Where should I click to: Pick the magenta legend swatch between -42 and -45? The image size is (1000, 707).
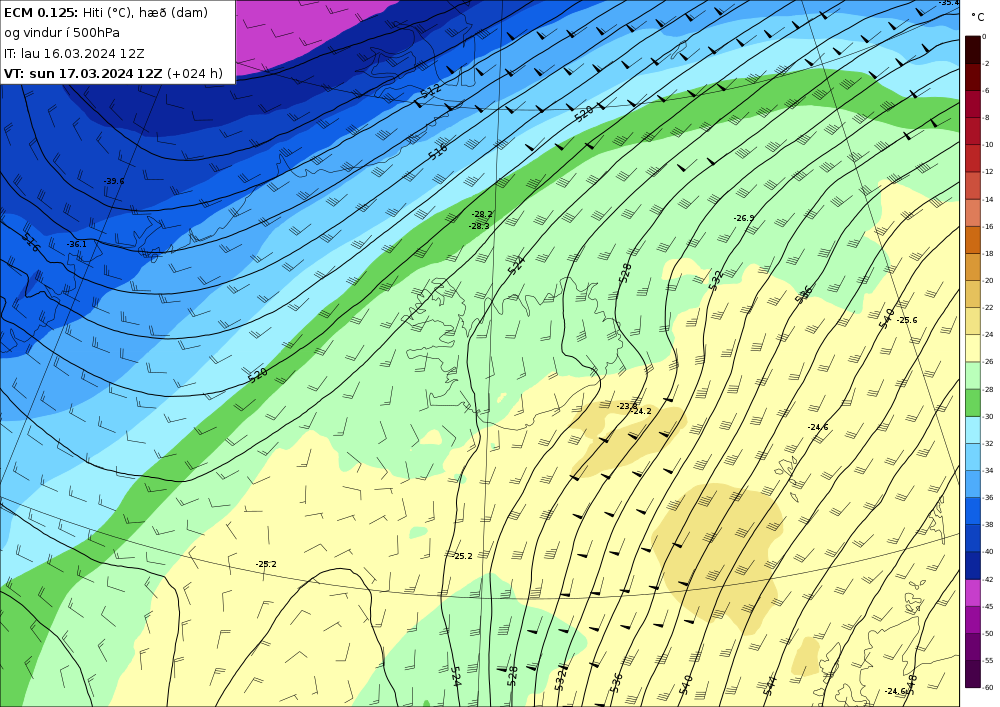pos(973,593)
